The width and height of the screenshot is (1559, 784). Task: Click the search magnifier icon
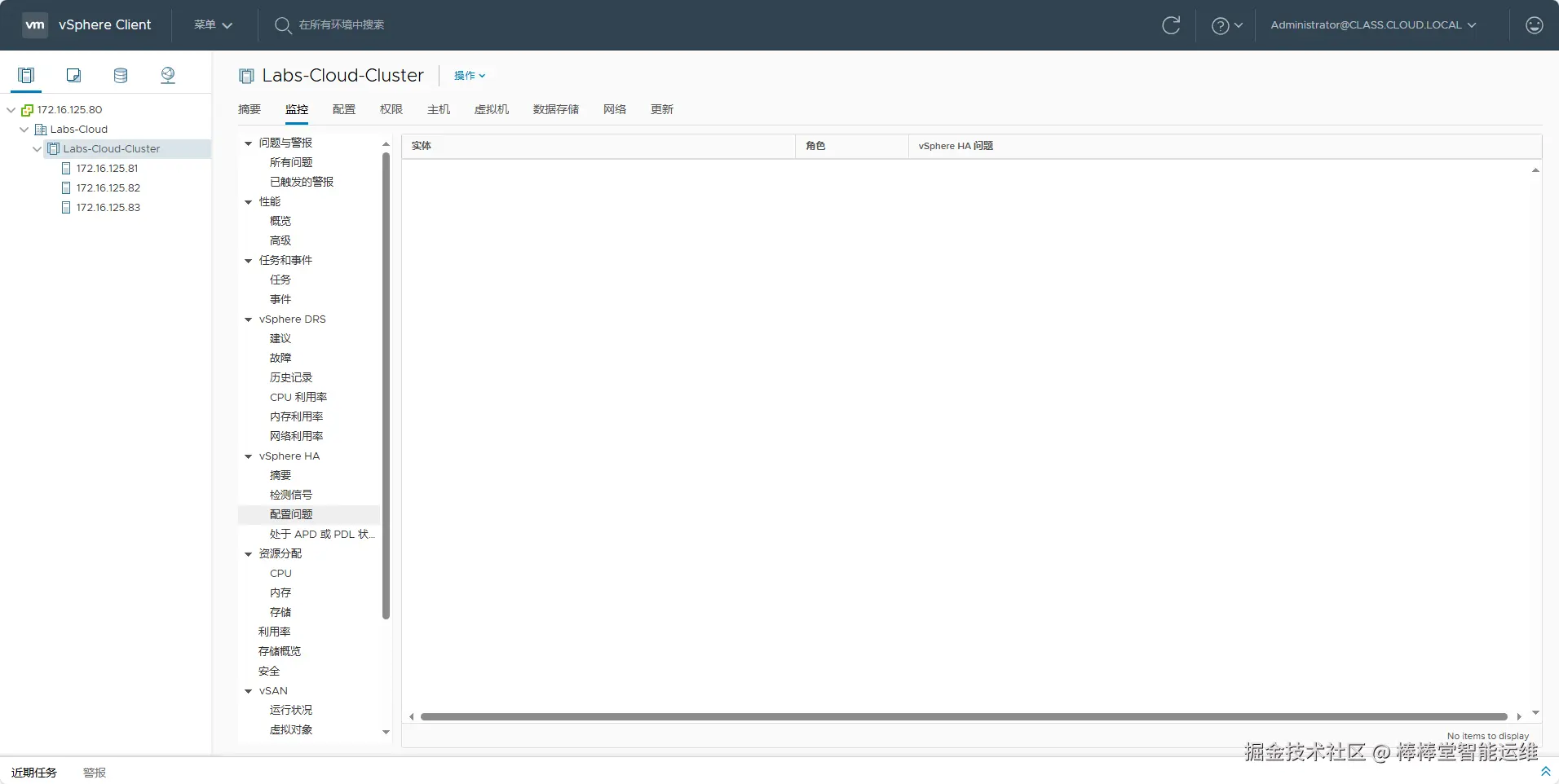pyautogui.click(x=283, y=25)
